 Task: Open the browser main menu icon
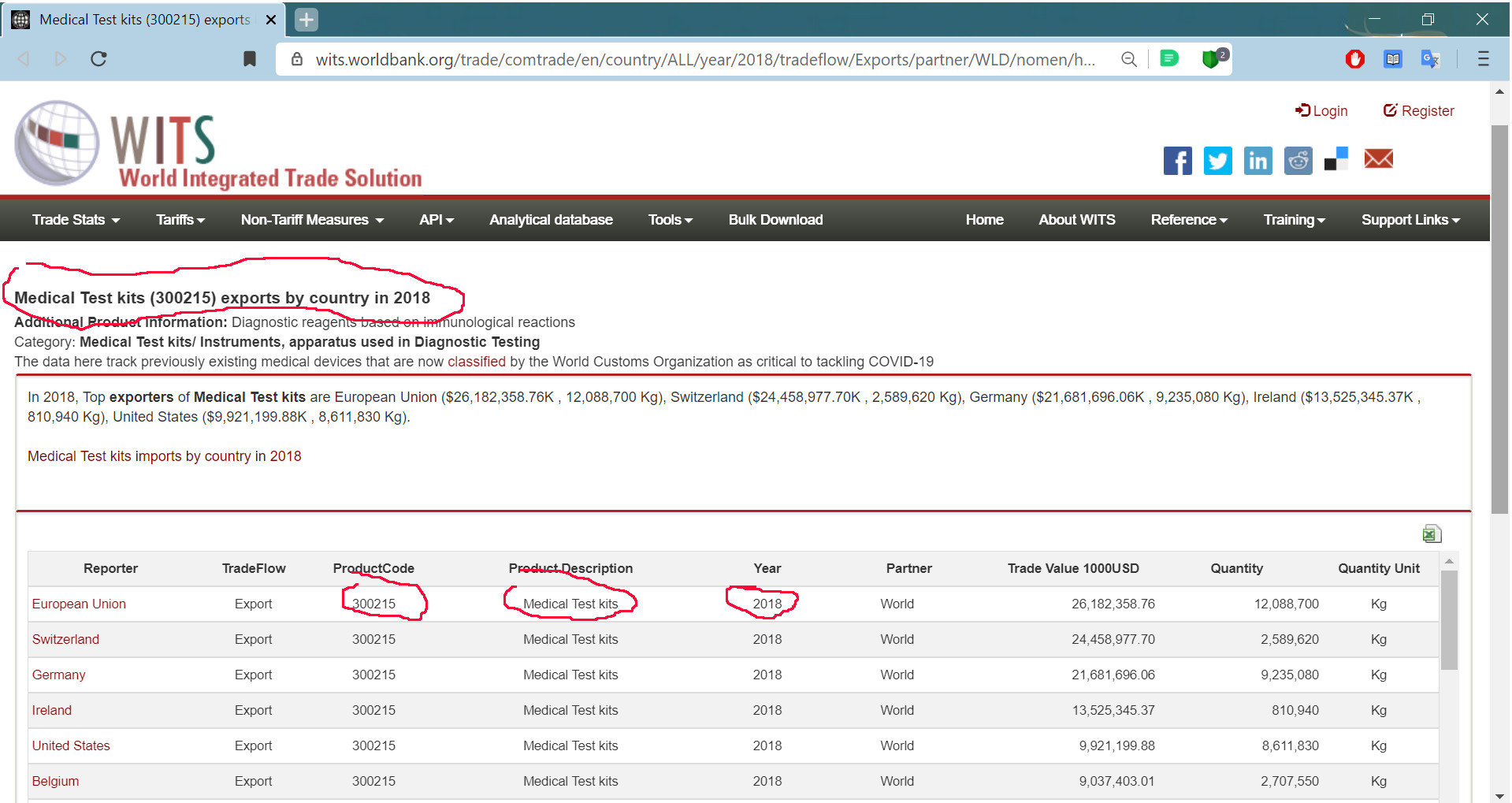pyautogui.click(x=1483, y=59)
